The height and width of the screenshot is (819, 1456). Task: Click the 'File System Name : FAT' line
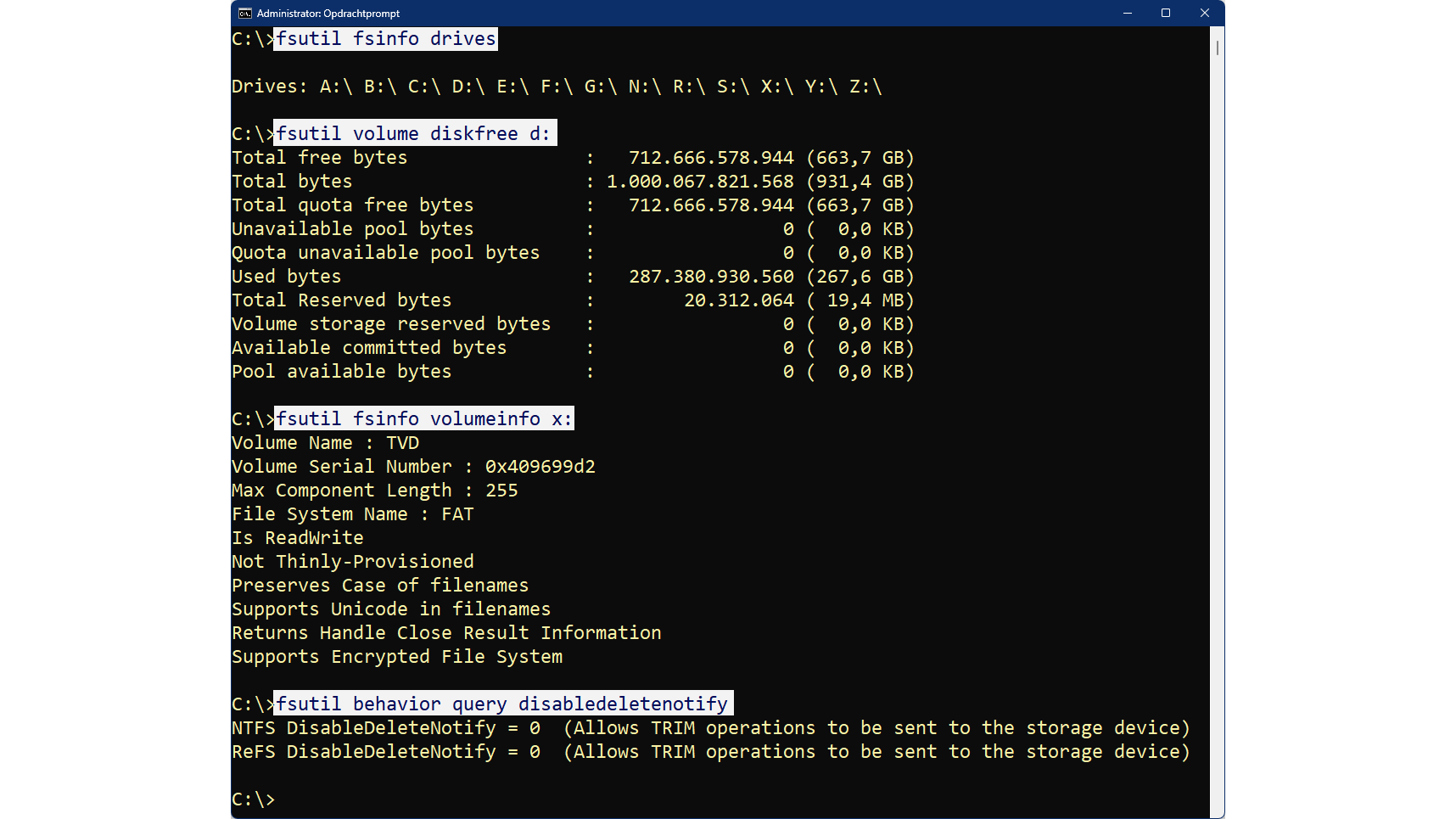coord(353,514)
